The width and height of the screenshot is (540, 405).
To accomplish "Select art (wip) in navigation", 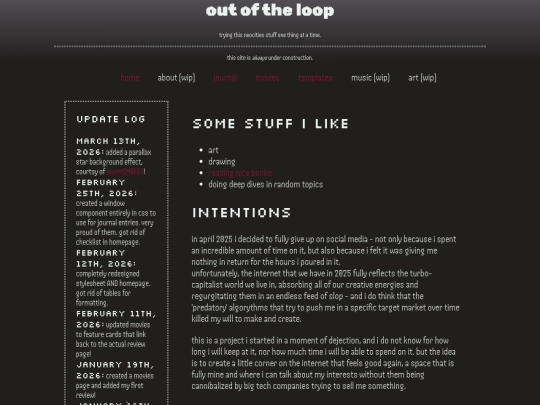I will pos(422,78).
